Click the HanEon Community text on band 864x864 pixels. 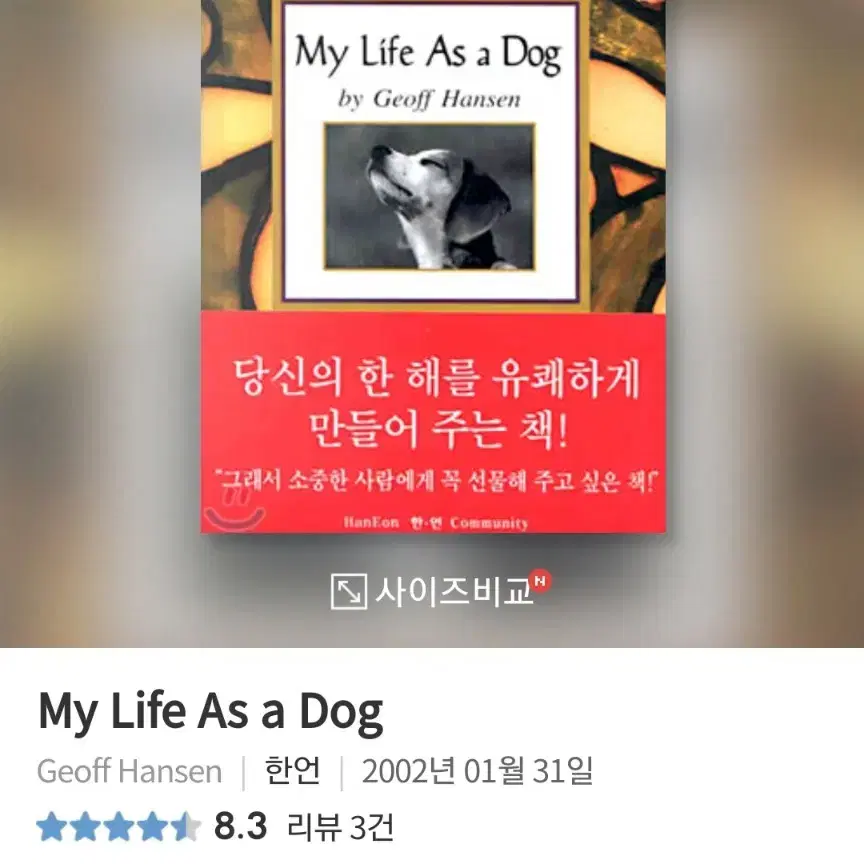tap(435, 522)
